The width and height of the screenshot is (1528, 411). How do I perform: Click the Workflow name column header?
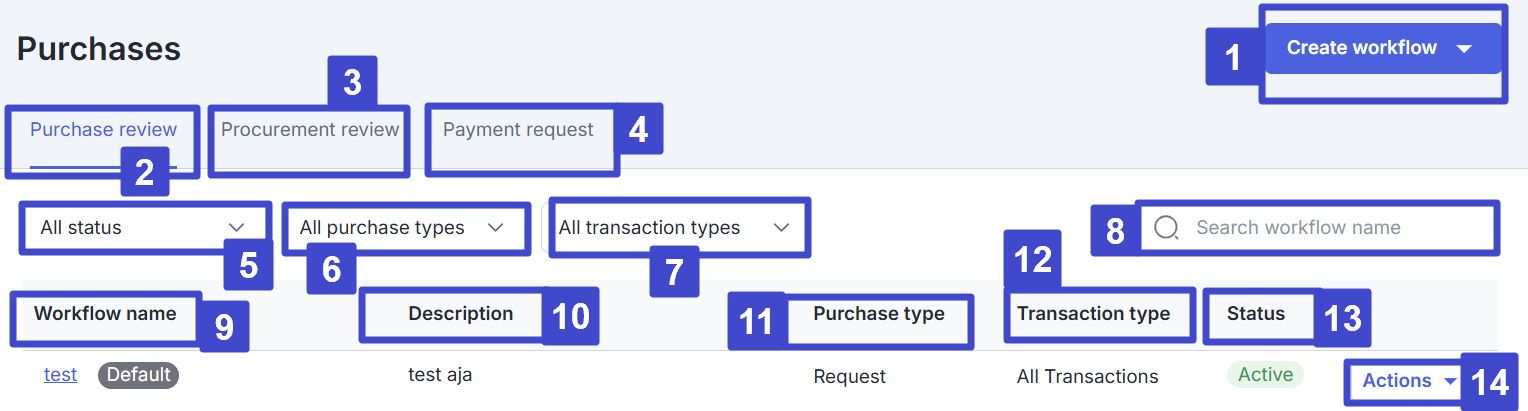[105, 314]
